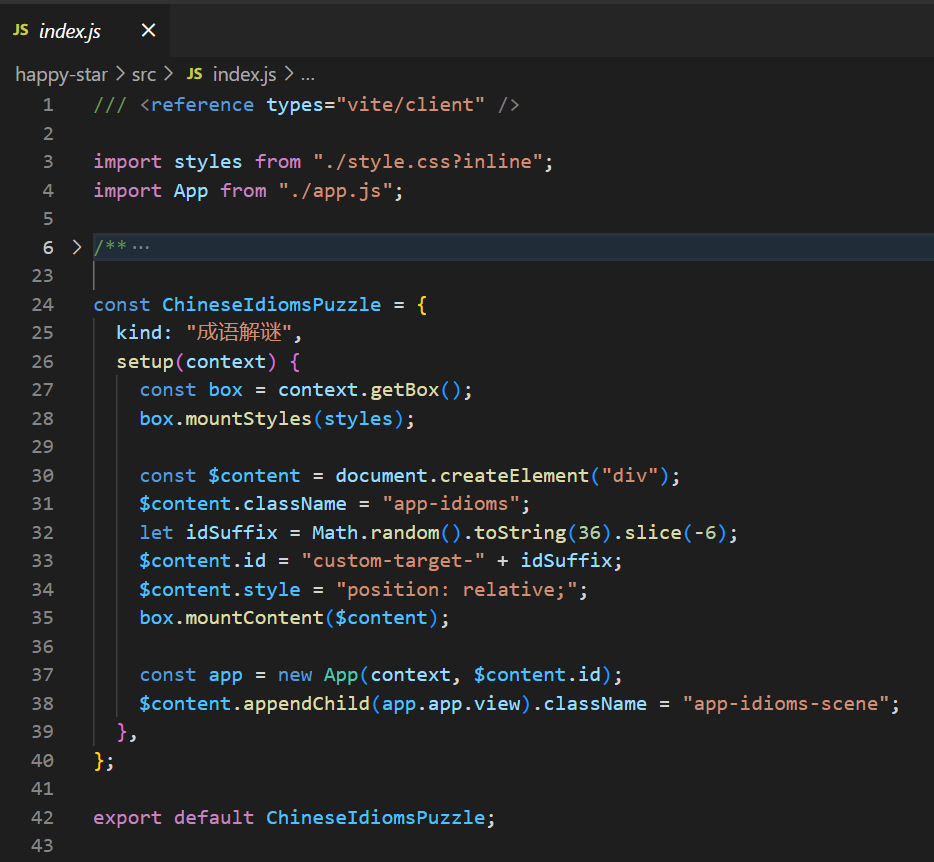The width and height of the screenshot is (934, 862).
Task: Click "./style.css?inline" import path
Action: click(x=428, y=161)
